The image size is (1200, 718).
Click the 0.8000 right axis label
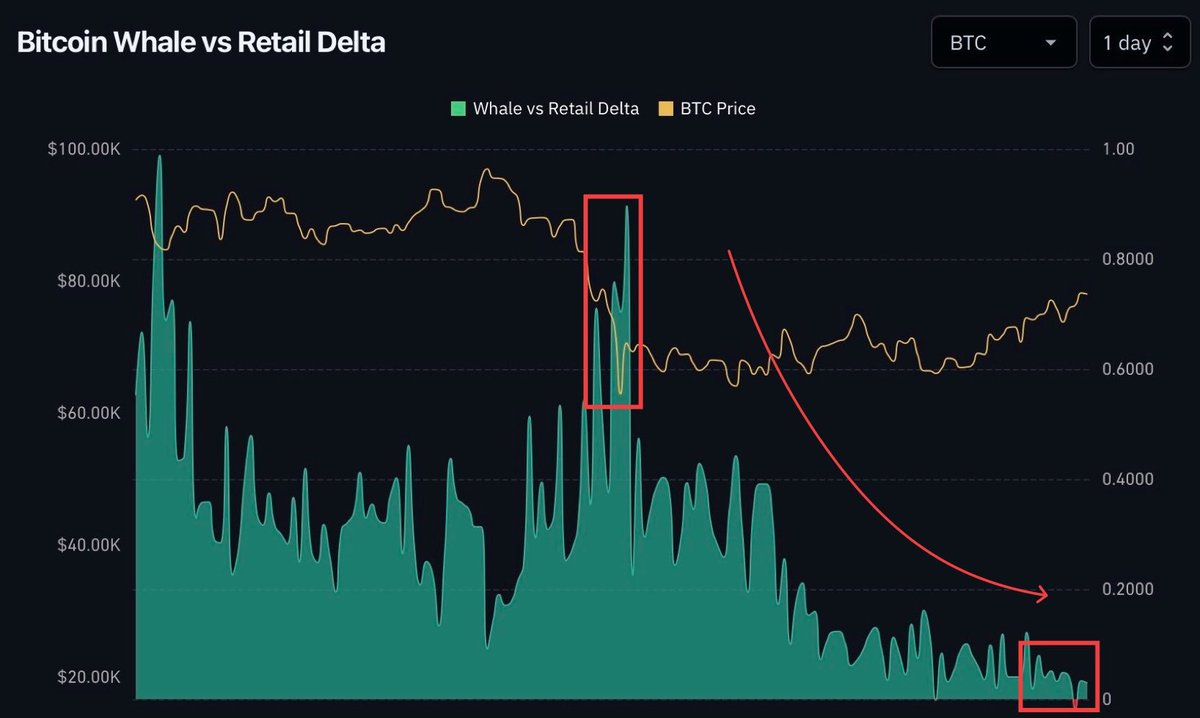1126,259
